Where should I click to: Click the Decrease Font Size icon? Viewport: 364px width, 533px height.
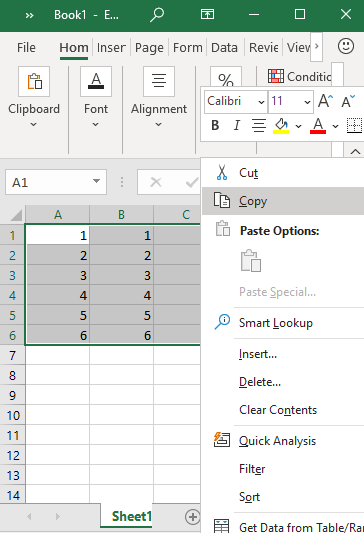click(348, 101)
